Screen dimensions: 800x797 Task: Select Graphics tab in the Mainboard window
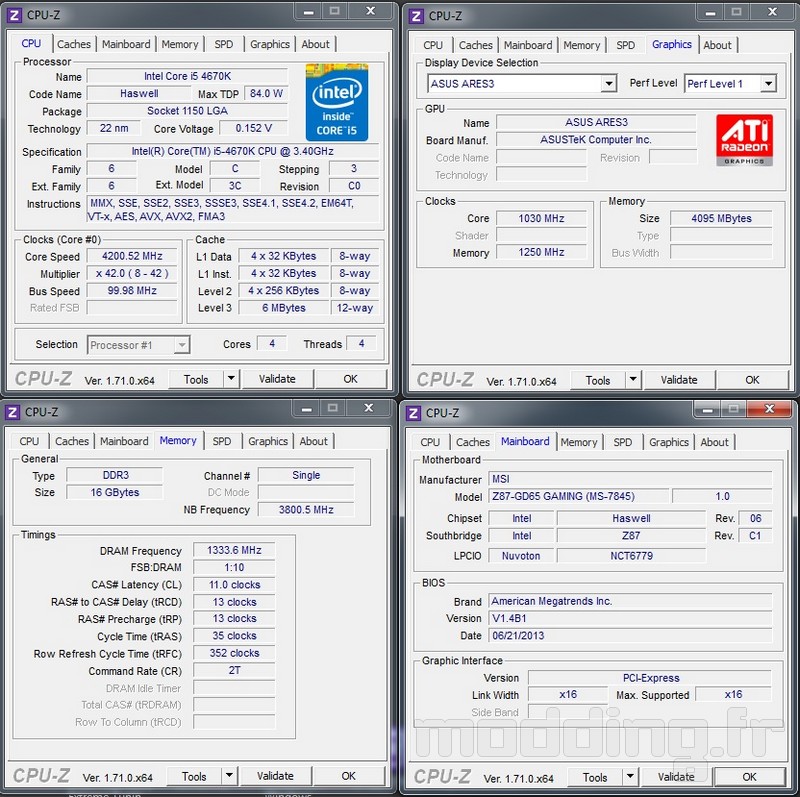(x=668, y=442)
